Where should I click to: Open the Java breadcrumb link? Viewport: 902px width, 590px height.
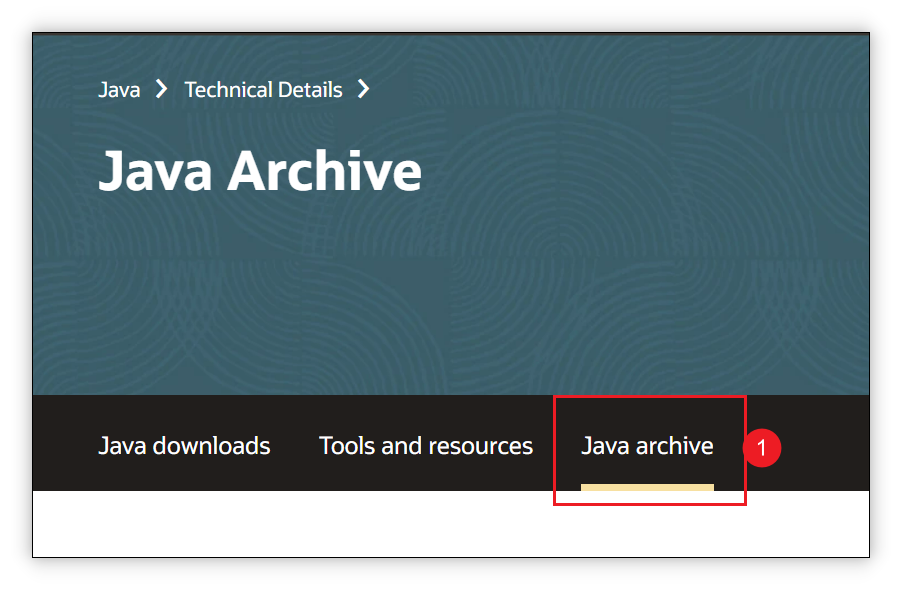coord(119,90)
